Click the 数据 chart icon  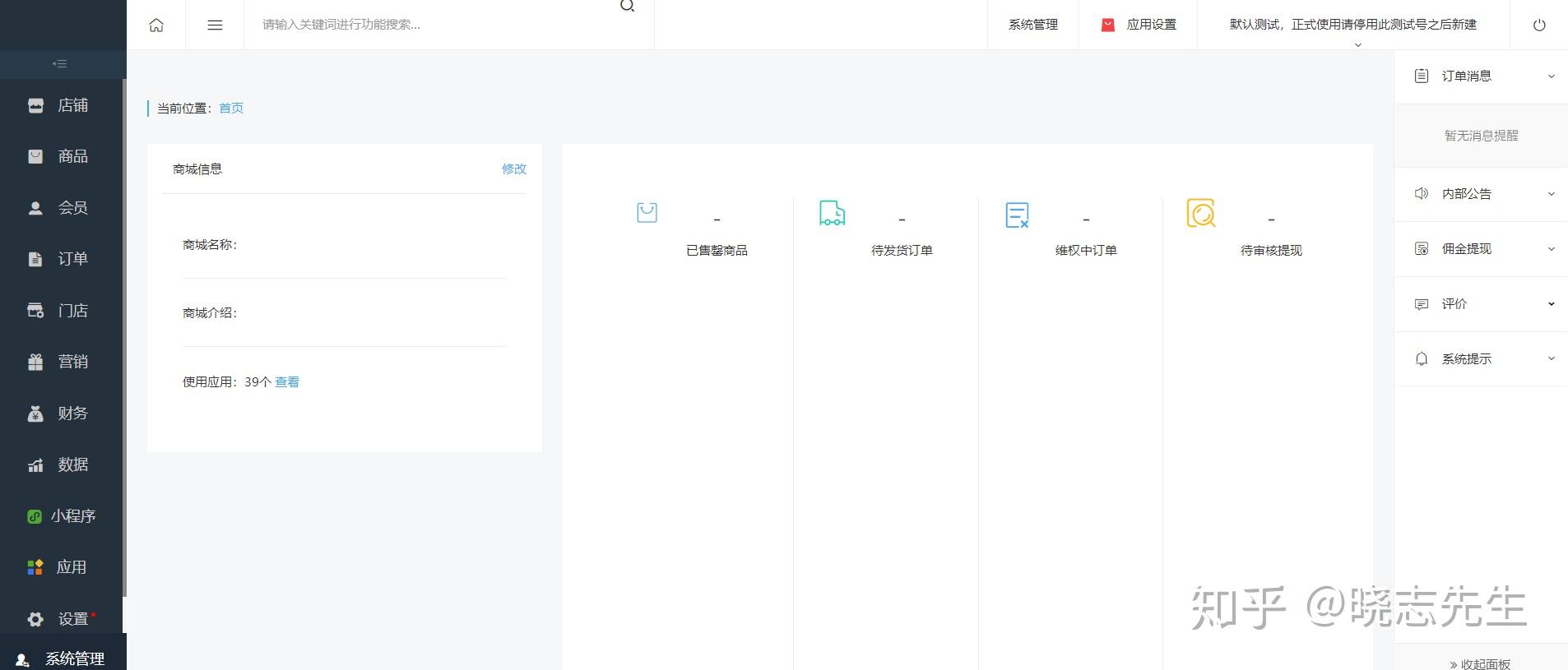click(x=35, y=465)
